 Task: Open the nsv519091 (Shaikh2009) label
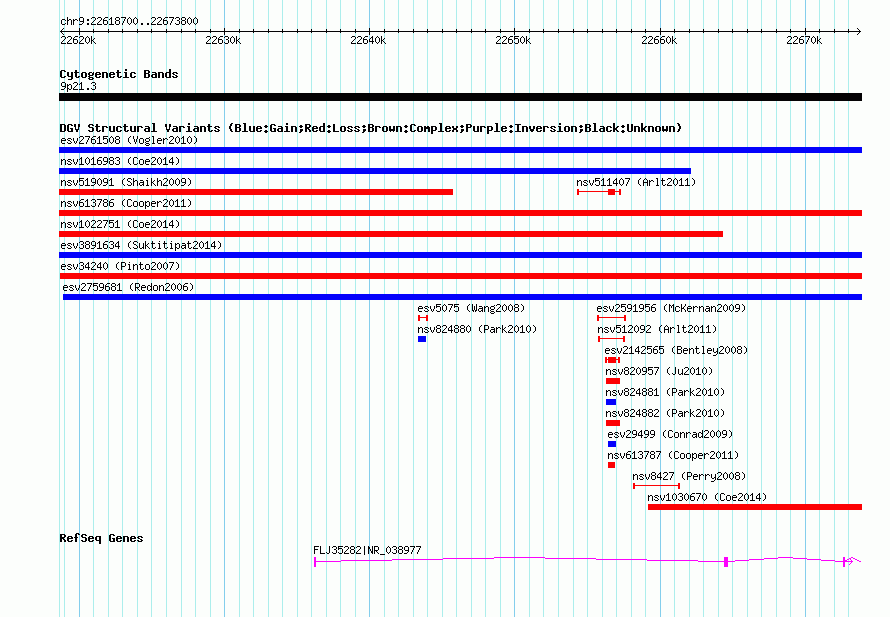point(126,182)
